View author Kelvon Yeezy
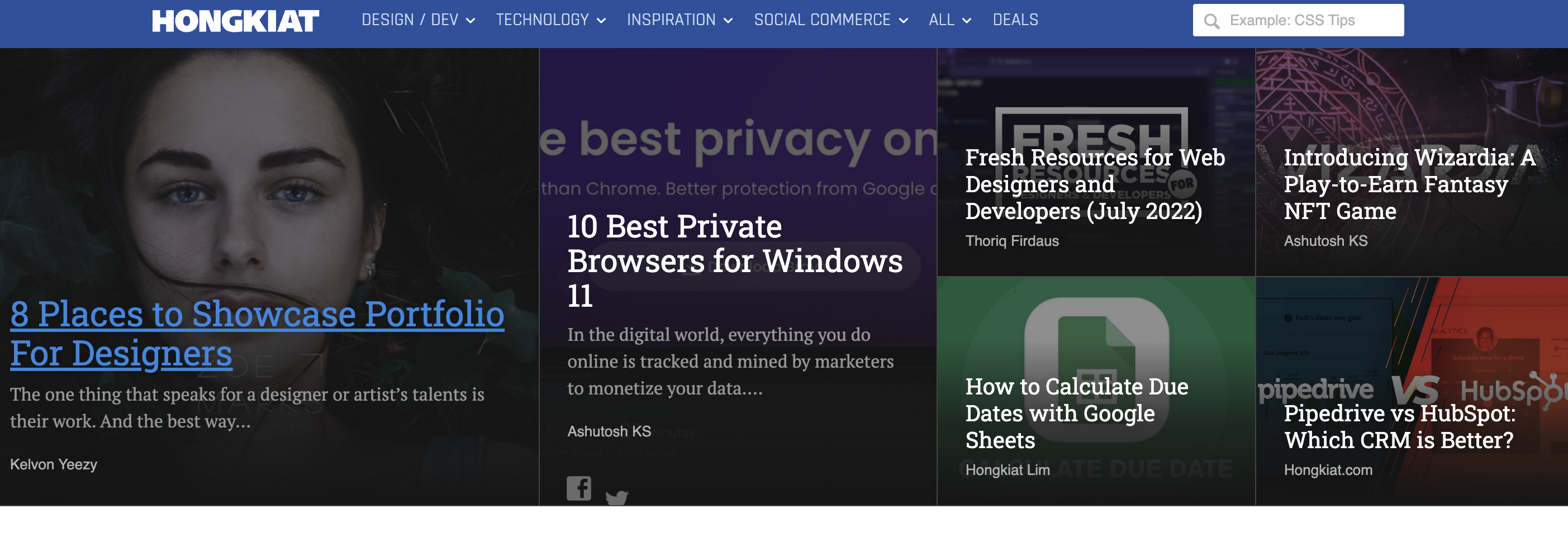 54,464
